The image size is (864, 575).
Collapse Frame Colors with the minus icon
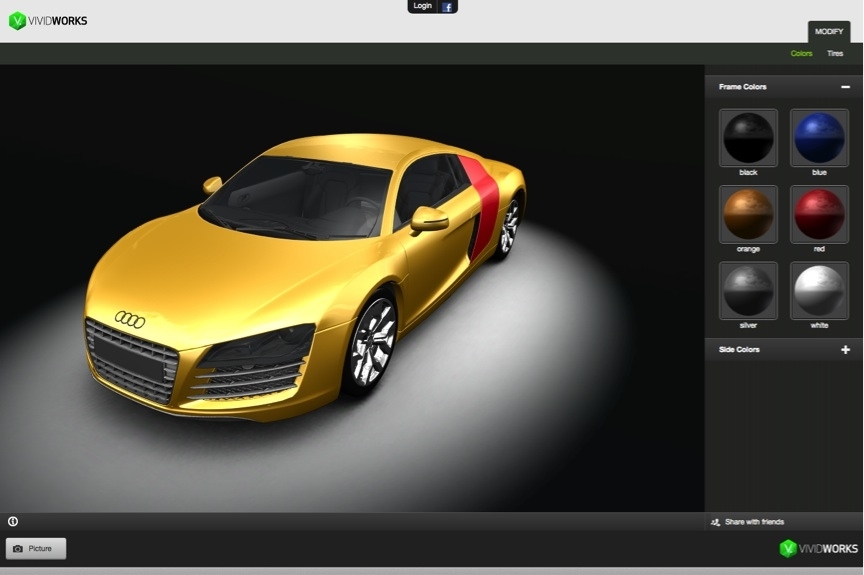845,87
